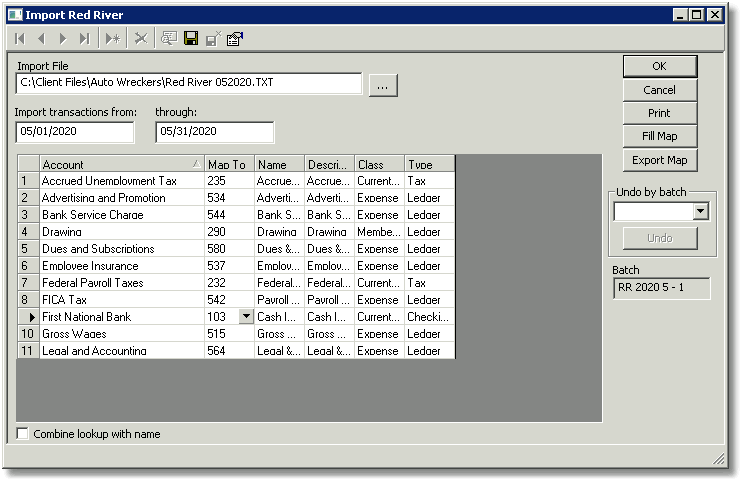Open Map To dropdown for First National Bank
The width and height of the screenshot is (743, 483).
click(x=246, y=316)
